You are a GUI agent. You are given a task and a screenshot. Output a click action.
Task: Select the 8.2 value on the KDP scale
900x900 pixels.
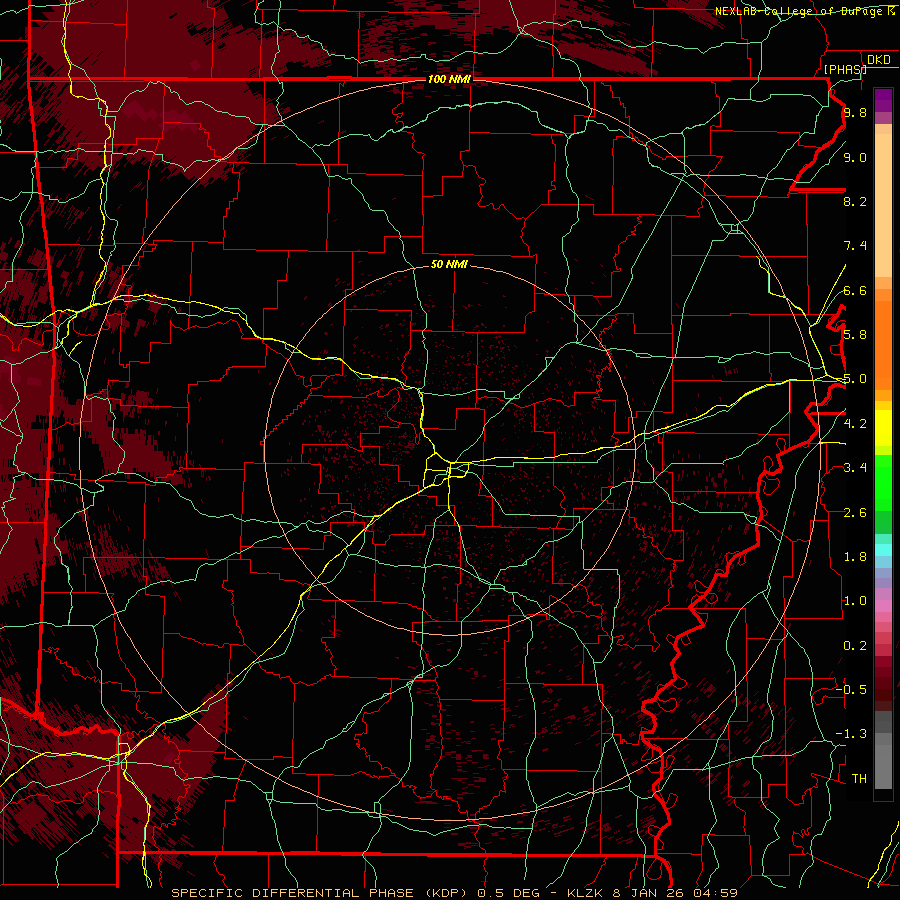(855, 201)
